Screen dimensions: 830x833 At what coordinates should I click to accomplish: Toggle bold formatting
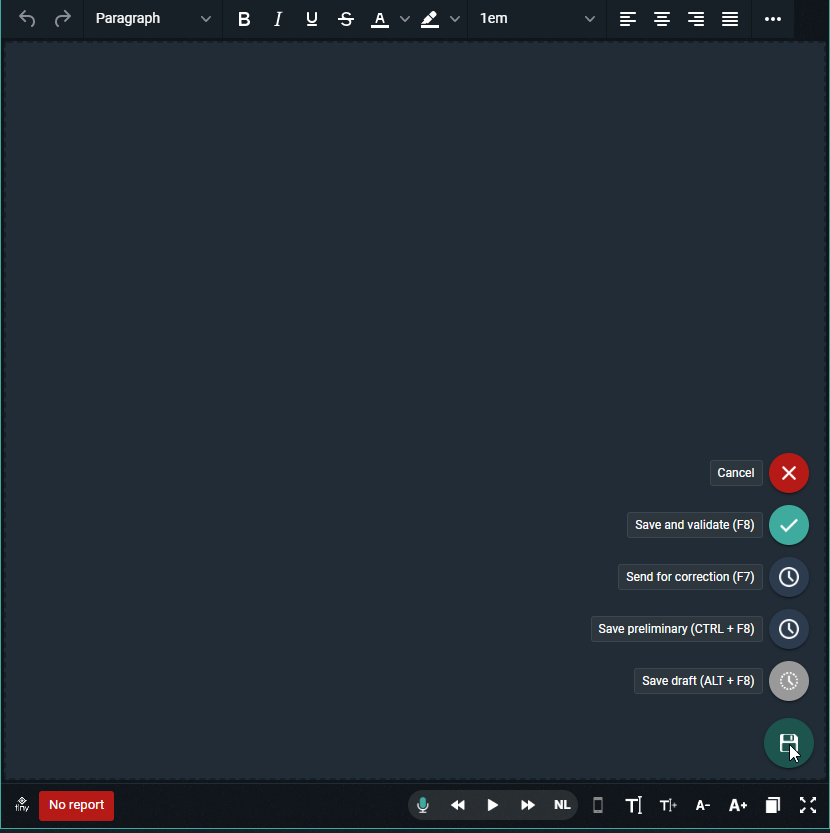coord(244,19)
